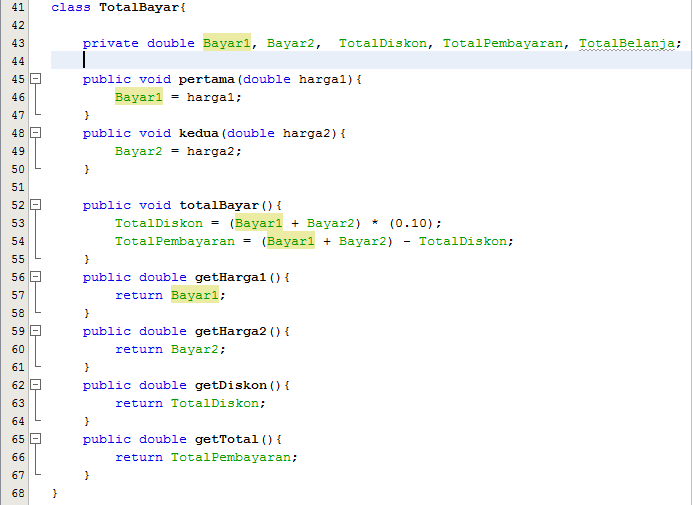Collapse the kedua method fold at line 48
The width and height of the screenshot is (693, 505).
click(35, 133)
